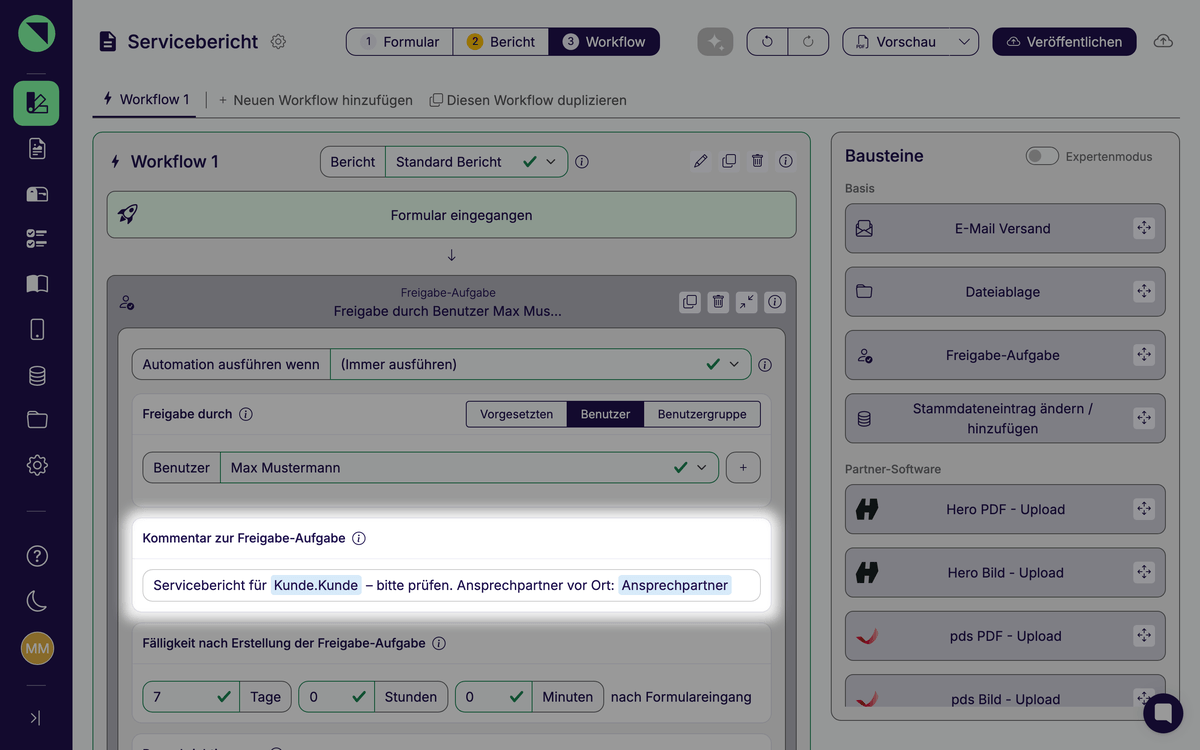Open settings gear in left sidebar
The image size is (1200, 750).
tap(37, 465)
